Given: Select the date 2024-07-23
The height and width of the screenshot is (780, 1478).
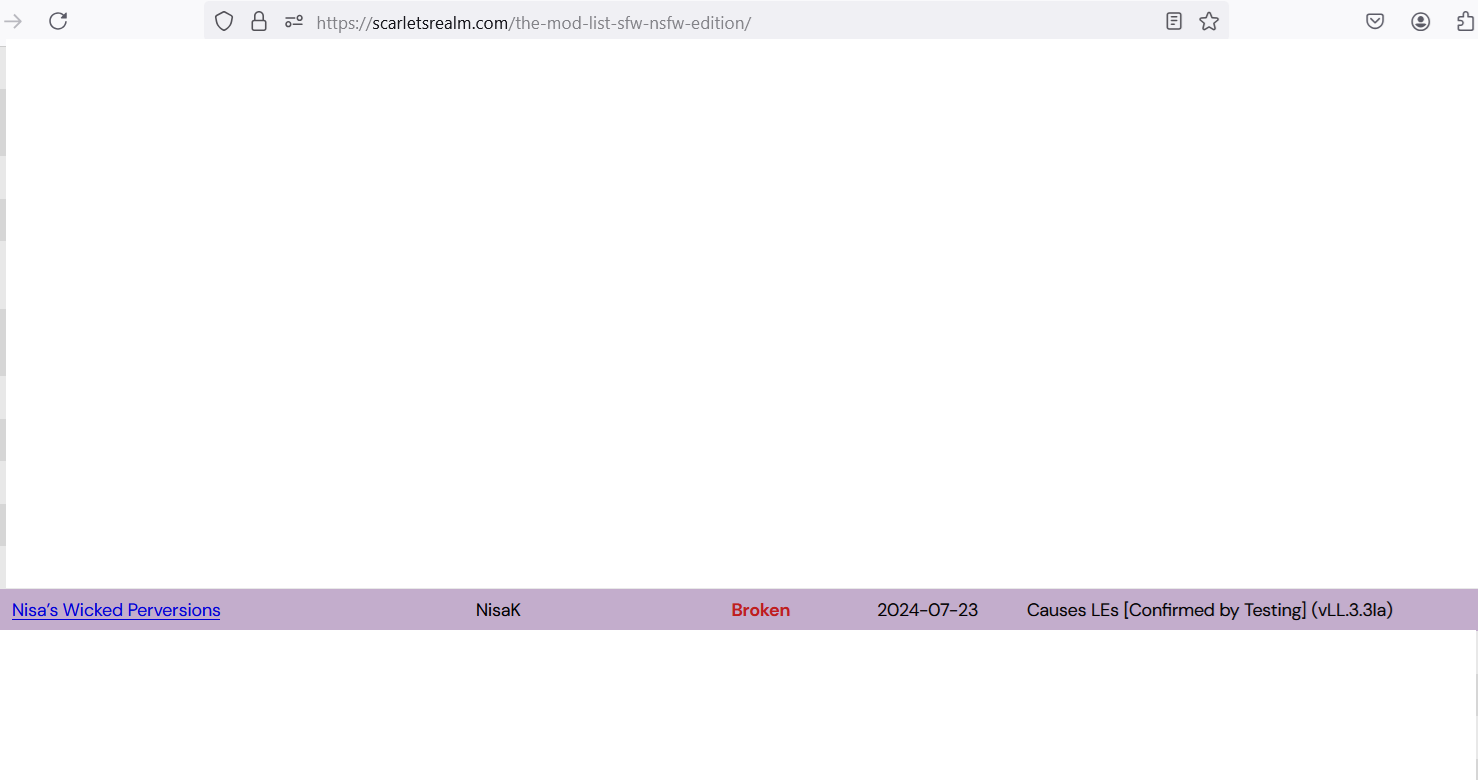Looking at the screenshot, I should click(928, 610).
